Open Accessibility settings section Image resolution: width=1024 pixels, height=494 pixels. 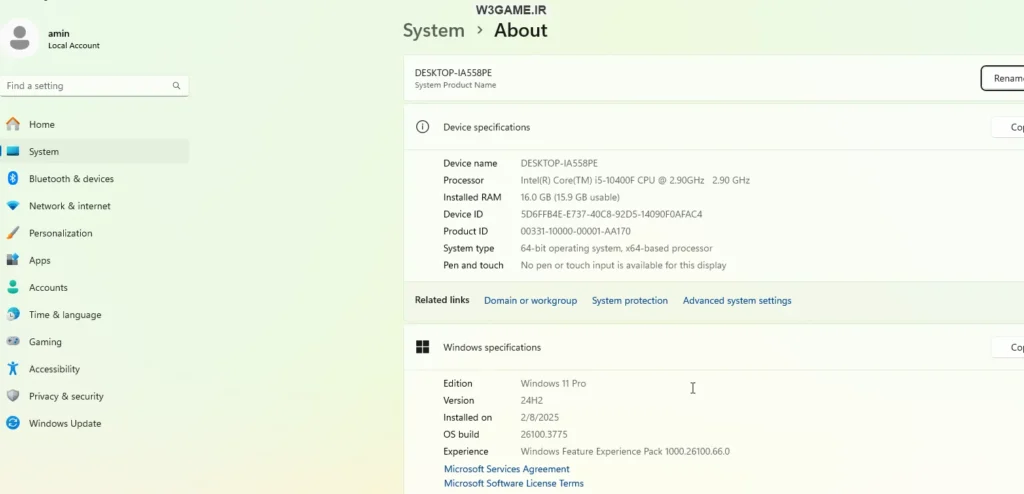(95, 369)
